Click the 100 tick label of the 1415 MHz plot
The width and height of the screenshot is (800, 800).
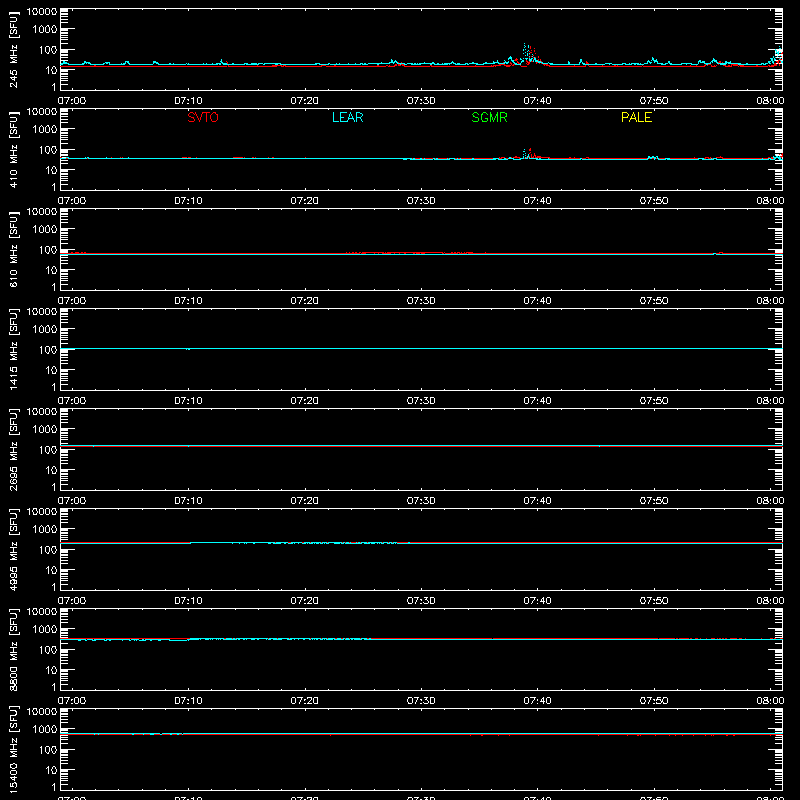tap(48, 350)
